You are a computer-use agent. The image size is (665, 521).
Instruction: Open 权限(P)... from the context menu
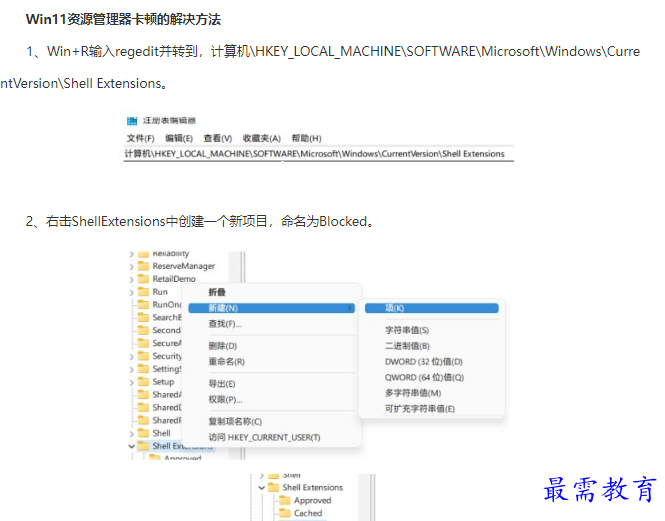tap(225, 399)
